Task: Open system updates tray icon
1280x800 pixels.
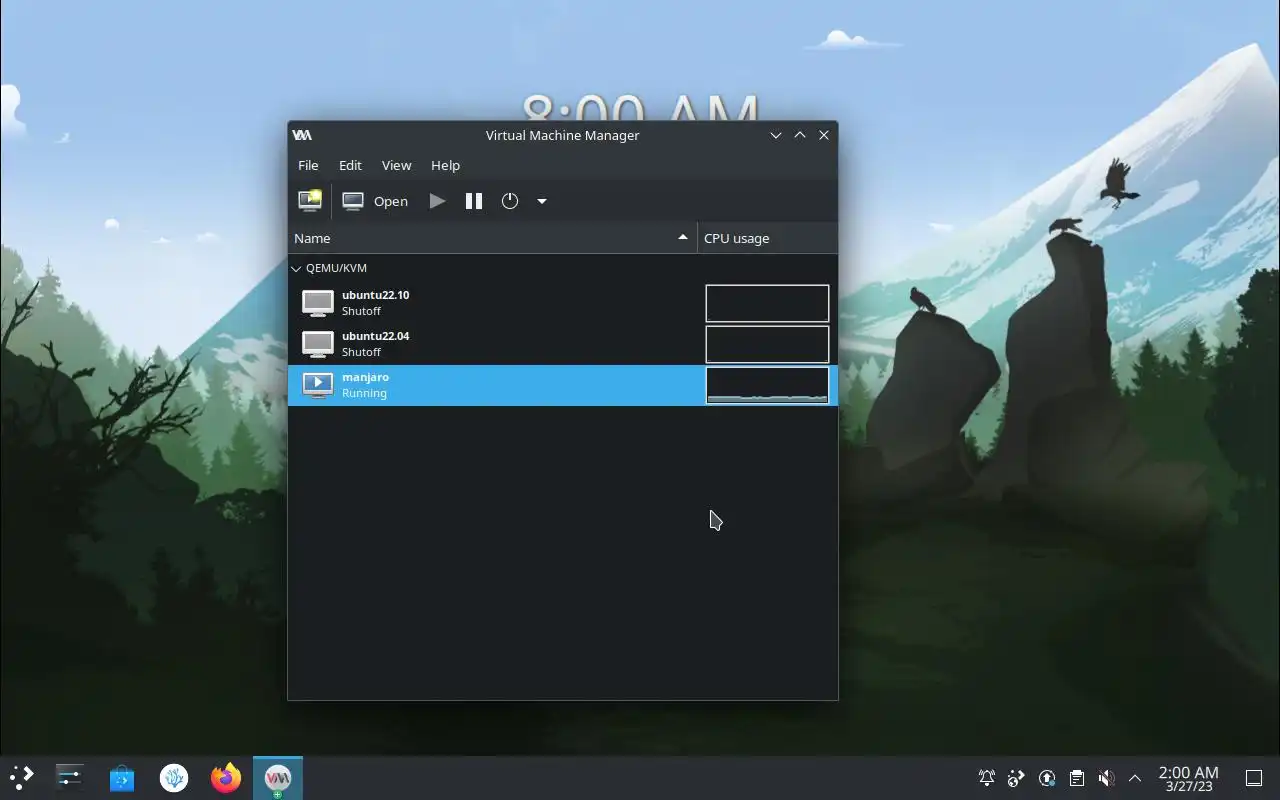Action: click(x=1047, y=777)
